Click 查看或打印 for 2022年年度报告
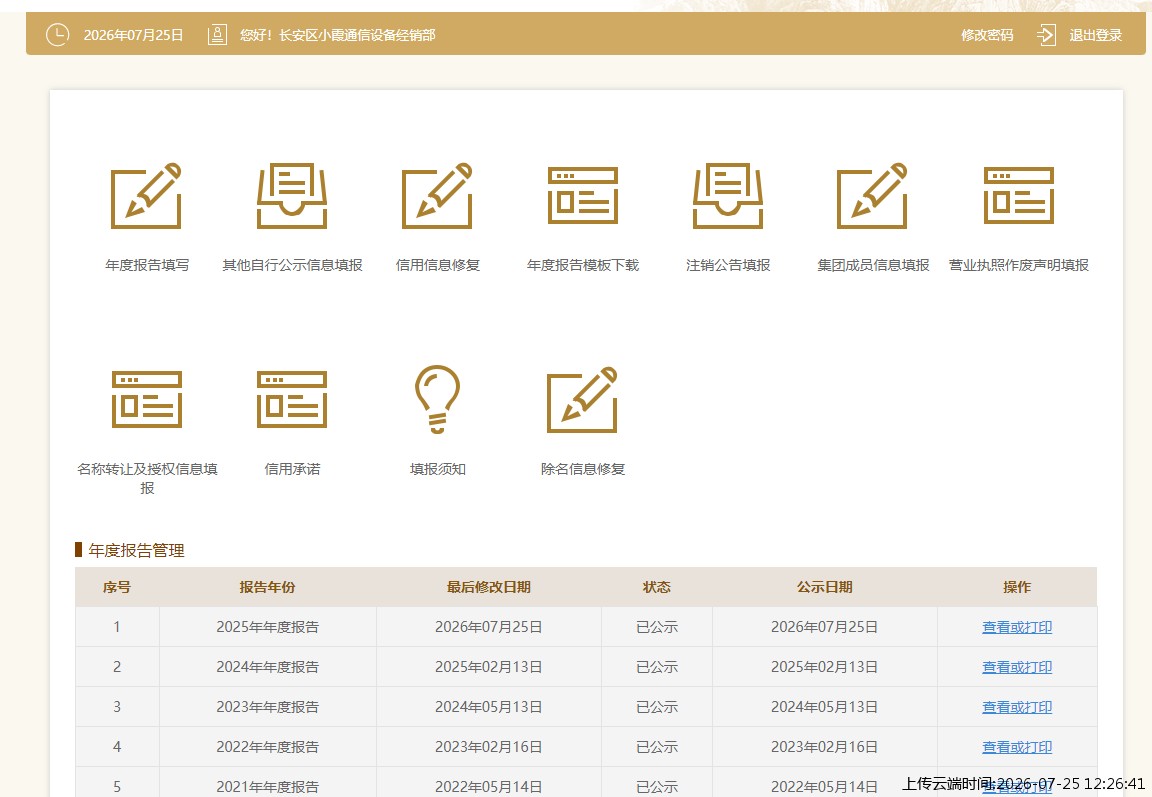Screen dimensions: 1152x797 coord(1017,747)
